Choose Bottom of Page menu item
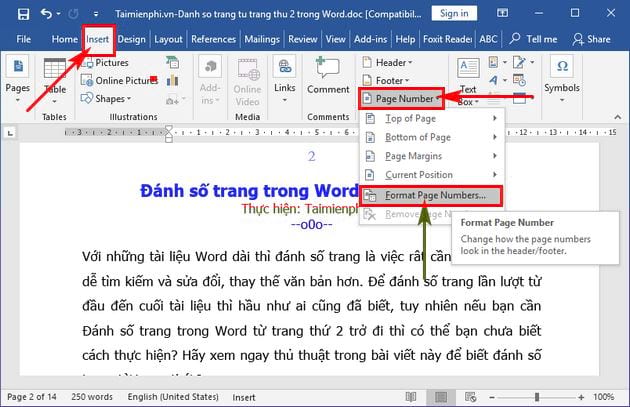Viewport: 630px width, 407px height. (x=431, y=137)
